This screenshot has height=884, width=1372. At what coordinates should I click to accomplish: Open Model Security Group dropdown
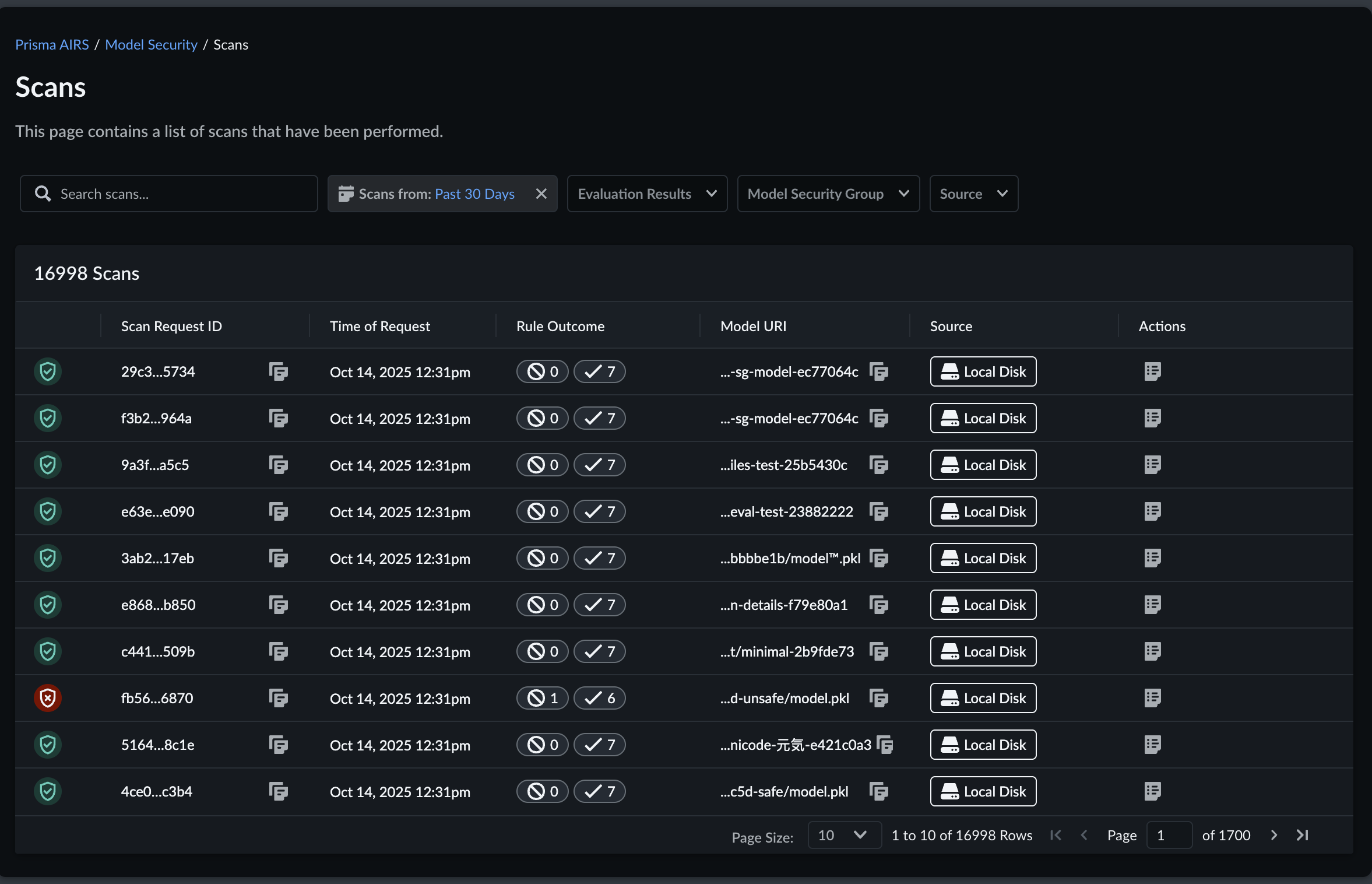(828, 194)
